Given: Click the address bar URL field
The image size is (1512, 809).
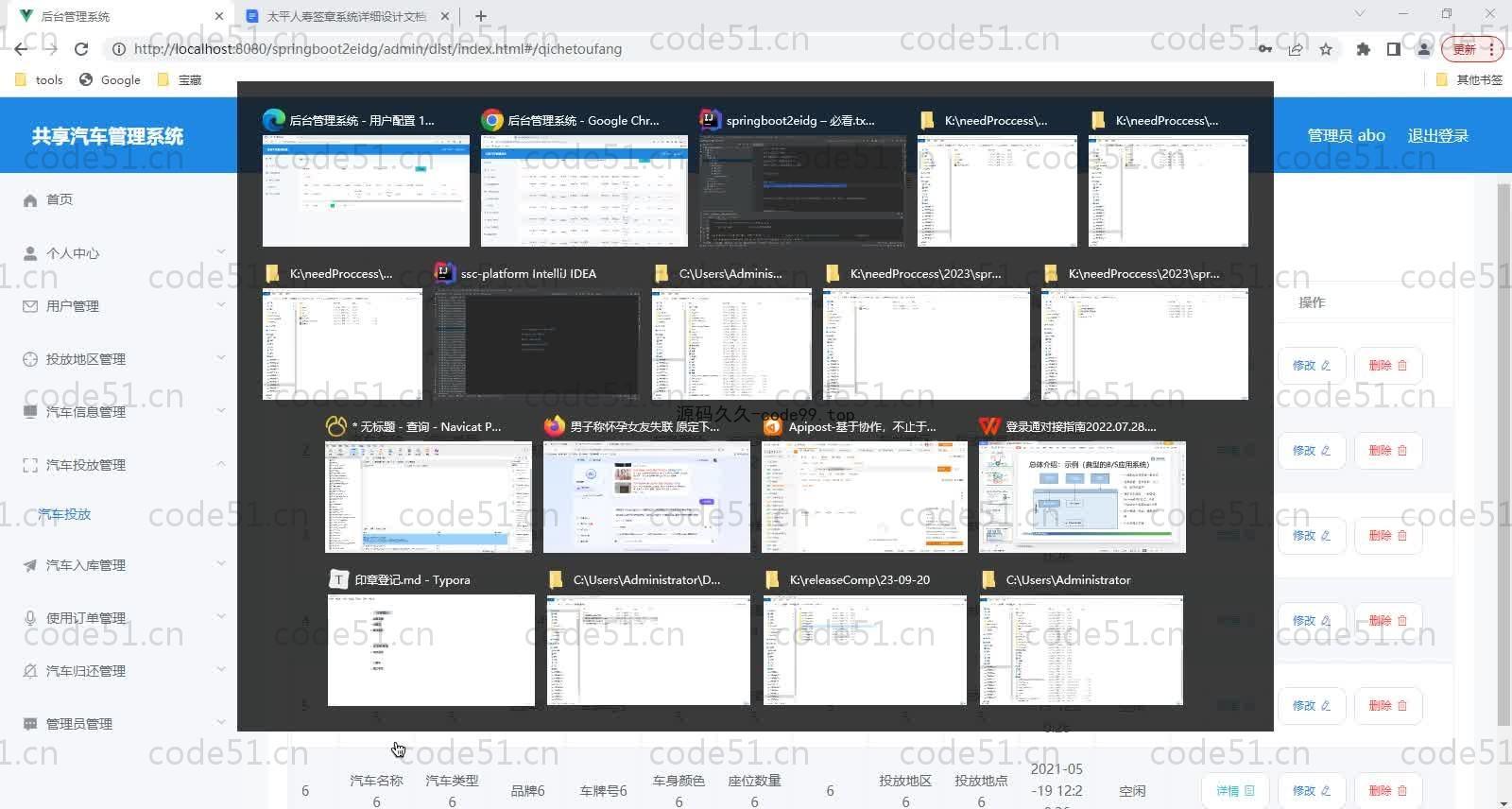Looking at the screenshot, I should (680, 49).
